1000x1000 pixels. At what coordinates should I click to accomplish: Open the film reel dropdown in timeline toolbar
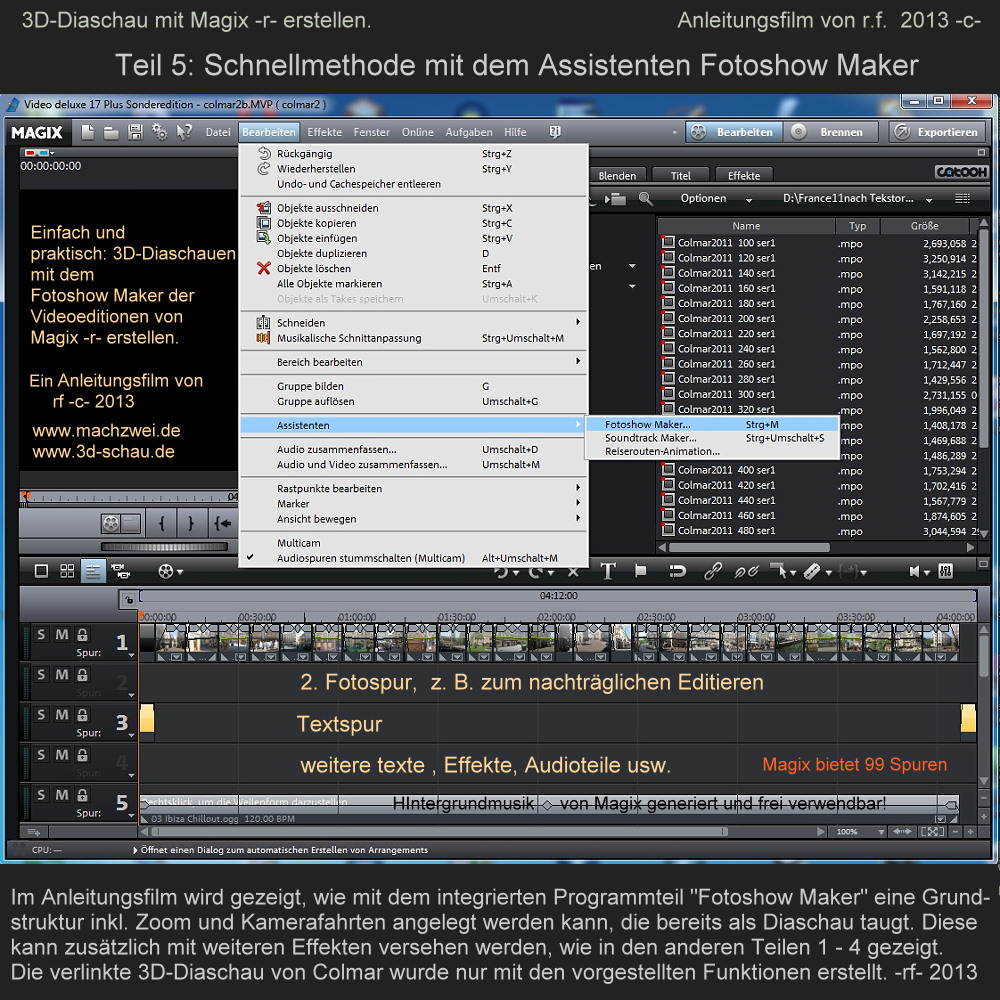point(170,571)
